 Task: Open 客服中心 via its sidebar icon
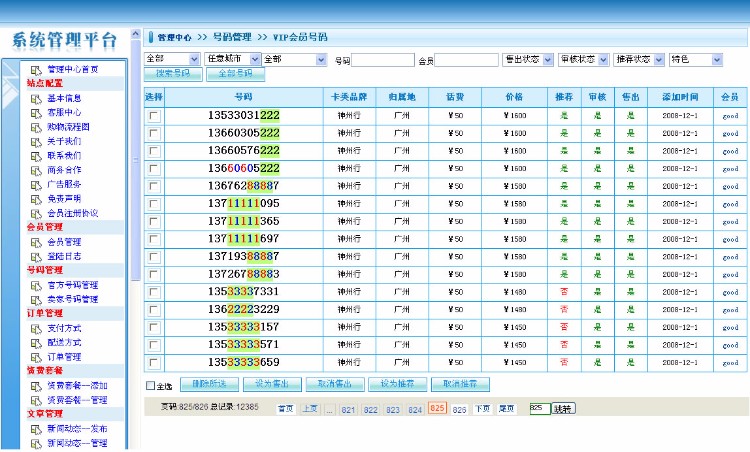(36, 113)
